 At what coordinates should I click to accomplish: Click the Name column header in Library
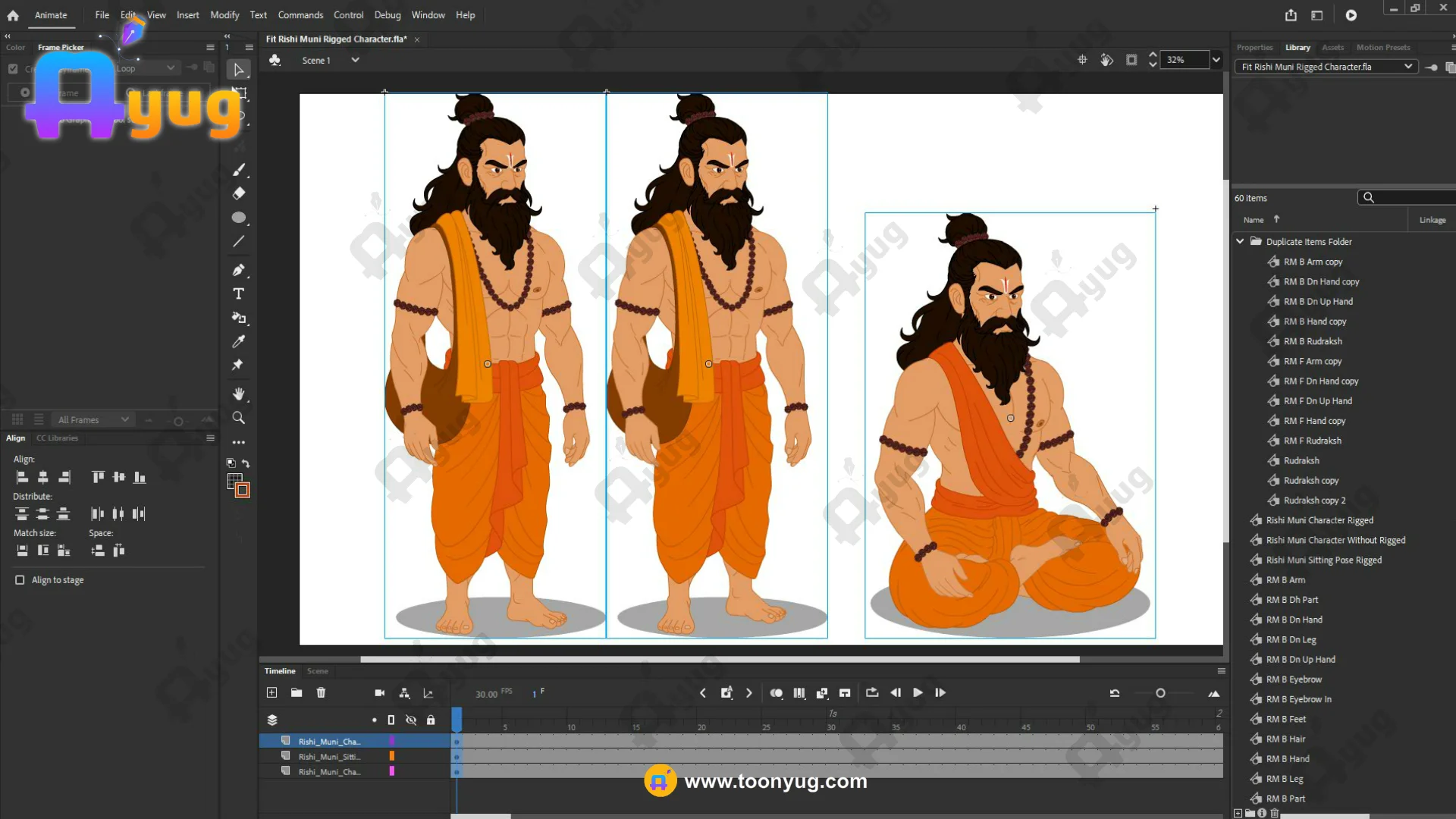[1254, 220]
